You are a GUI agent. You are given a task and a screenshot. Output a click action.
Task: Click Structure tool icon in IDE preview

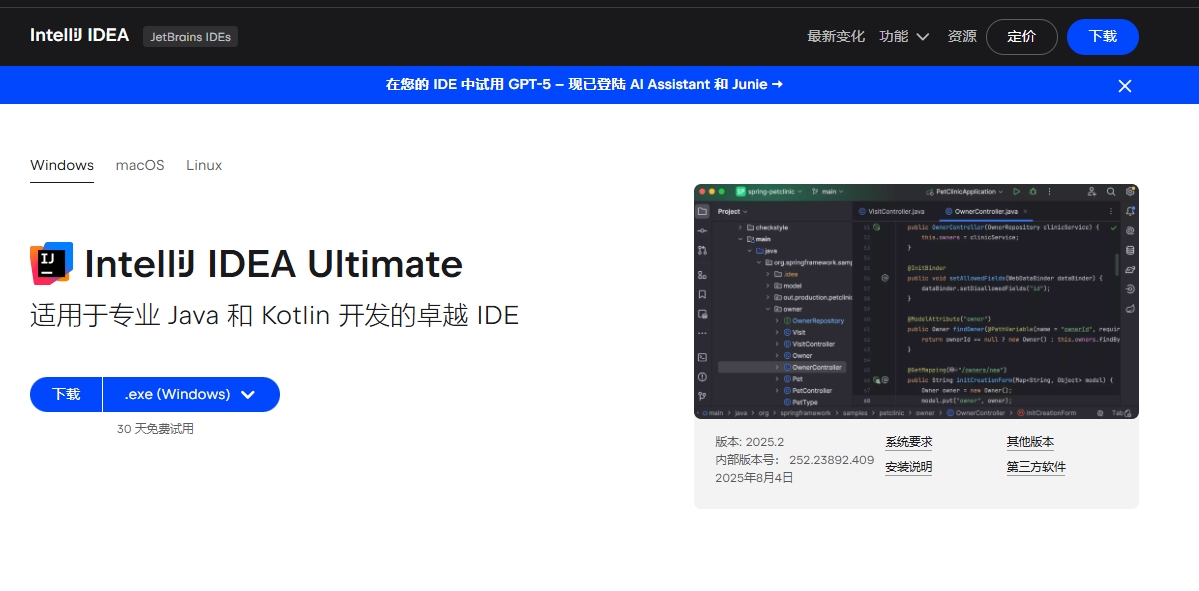coord(702,275)
